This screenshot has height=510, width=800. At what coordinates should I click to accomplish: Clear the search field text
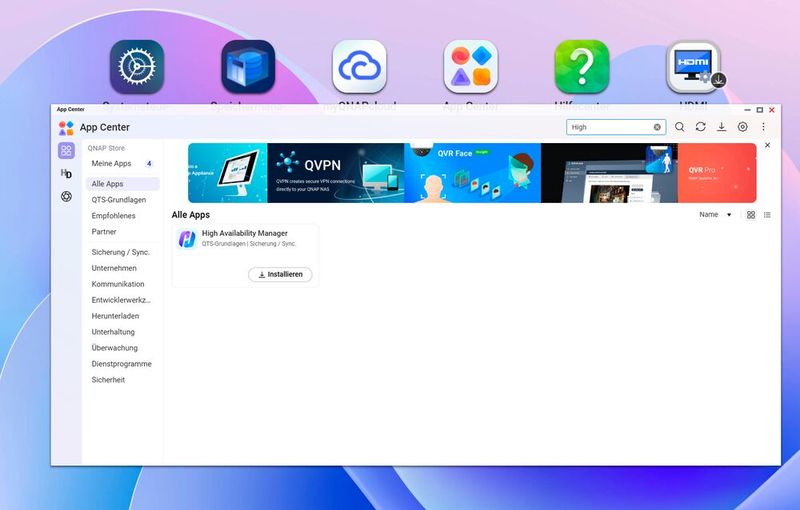tap(657, 127)
